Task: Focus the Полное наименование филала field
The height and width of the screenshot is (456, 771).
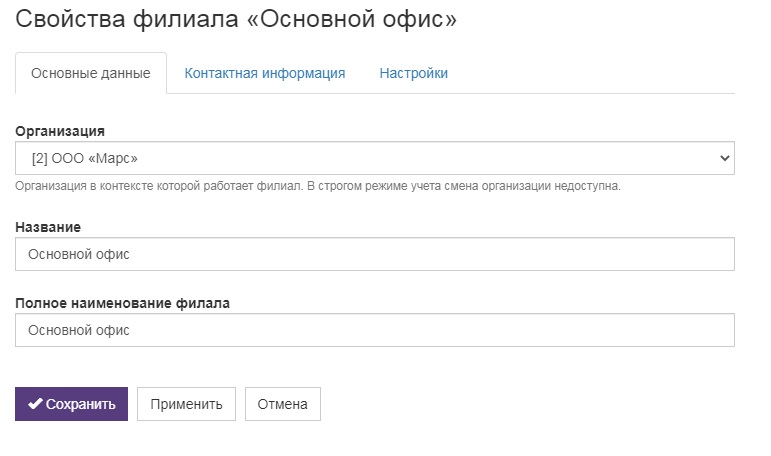Action: tap(375, 330)
